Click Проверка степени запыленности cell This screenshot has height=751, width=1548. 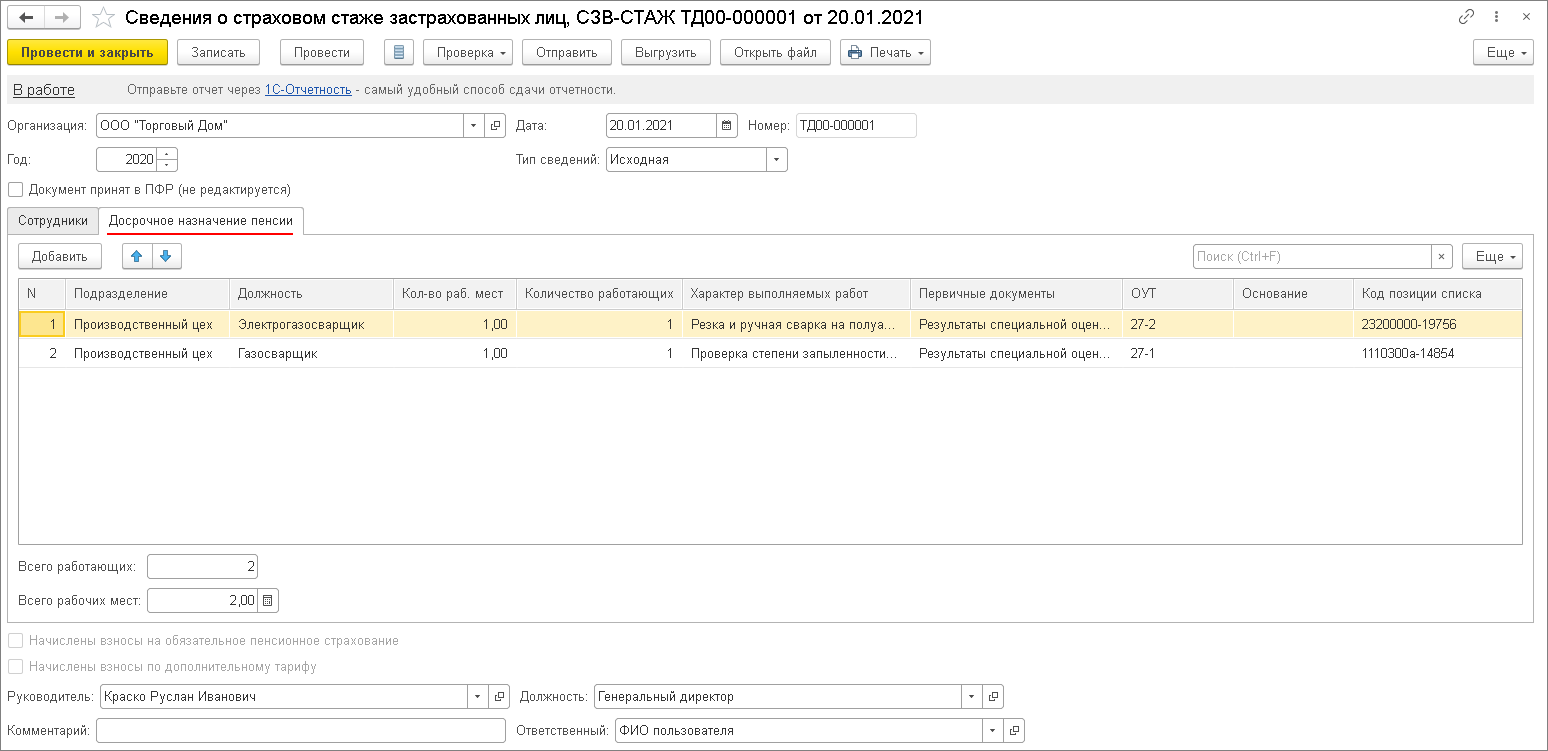click(796, 353)
